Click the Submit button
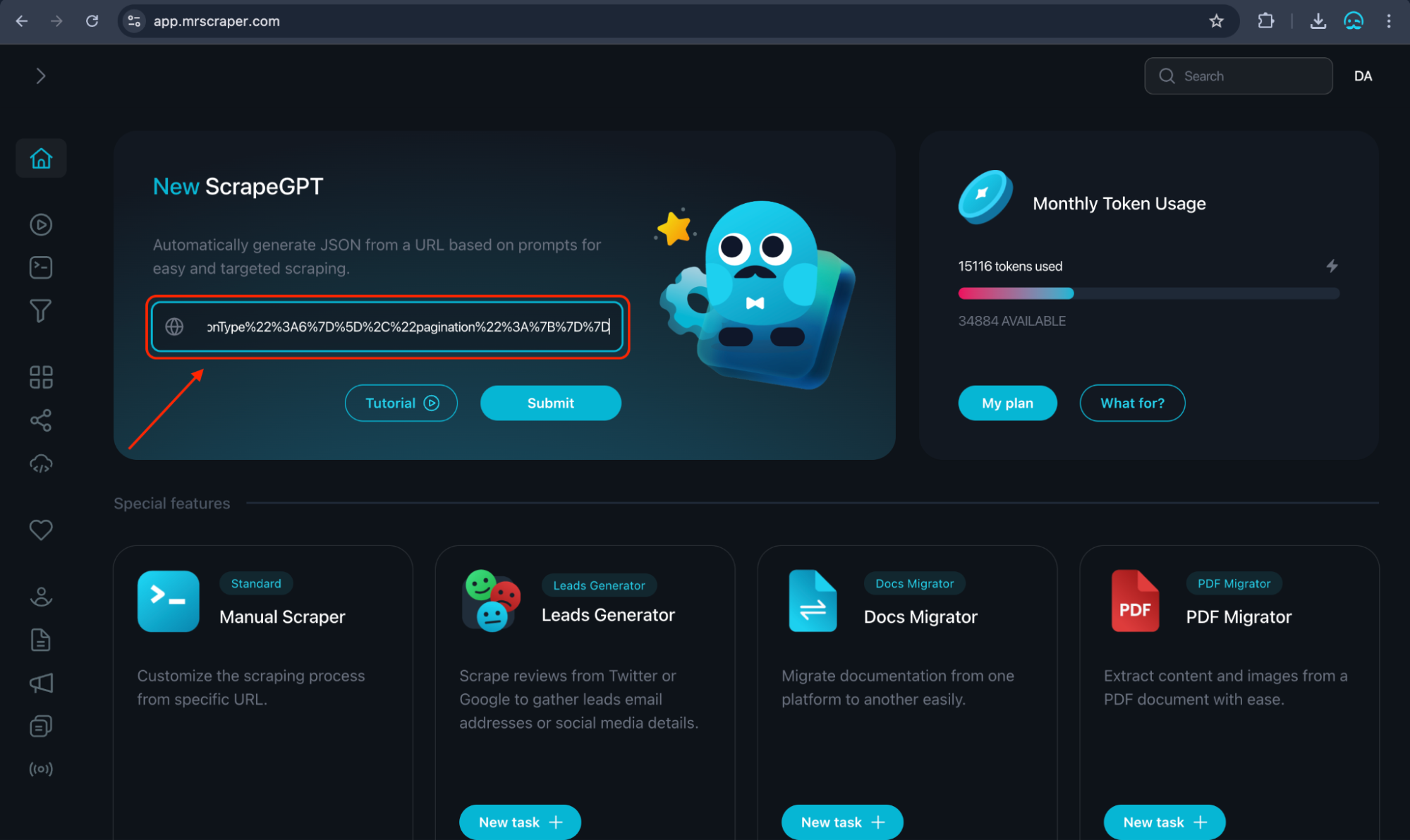Image resolution: width=1410 pixels, height=840 pixels. coord(551,403)
